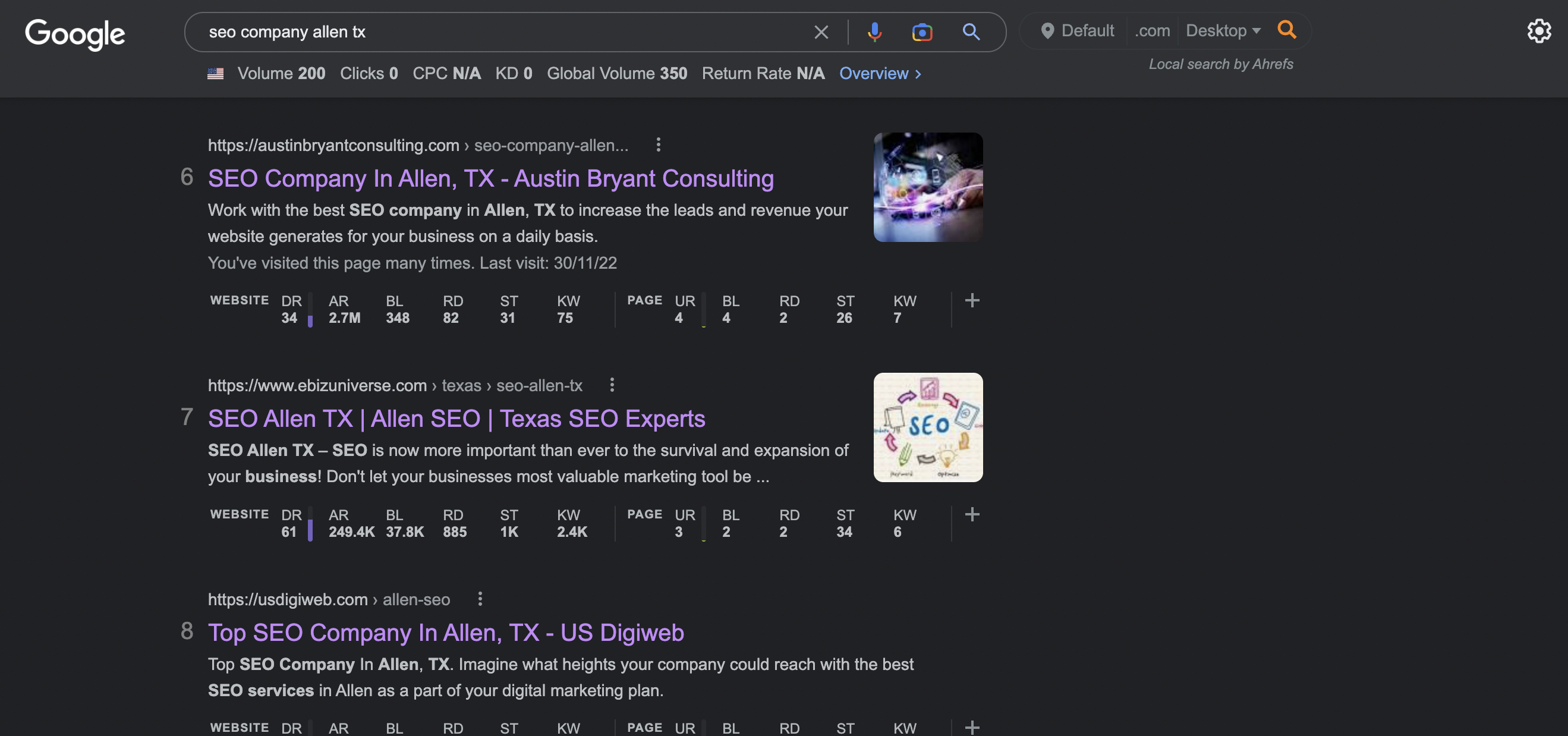Click the SEO thumbnail image on result 7
The image size is (1568, 736).
pos(928,427)
